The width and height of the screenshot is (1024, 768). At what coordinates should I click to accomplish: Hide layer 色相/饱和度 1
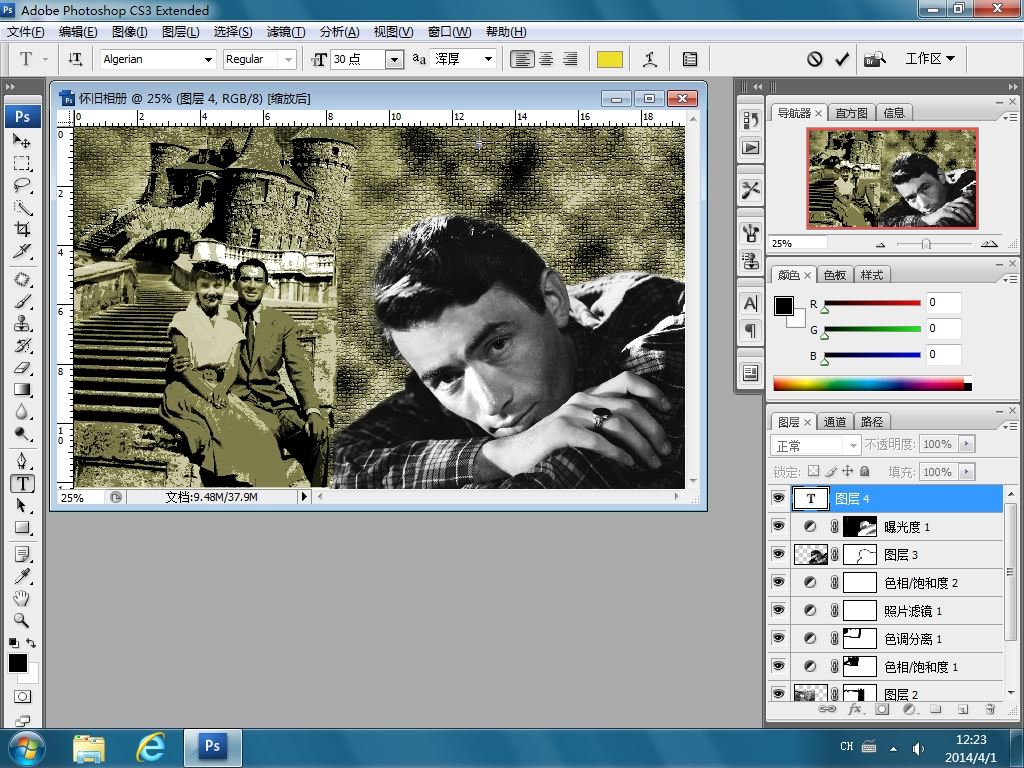coord(778,666)
